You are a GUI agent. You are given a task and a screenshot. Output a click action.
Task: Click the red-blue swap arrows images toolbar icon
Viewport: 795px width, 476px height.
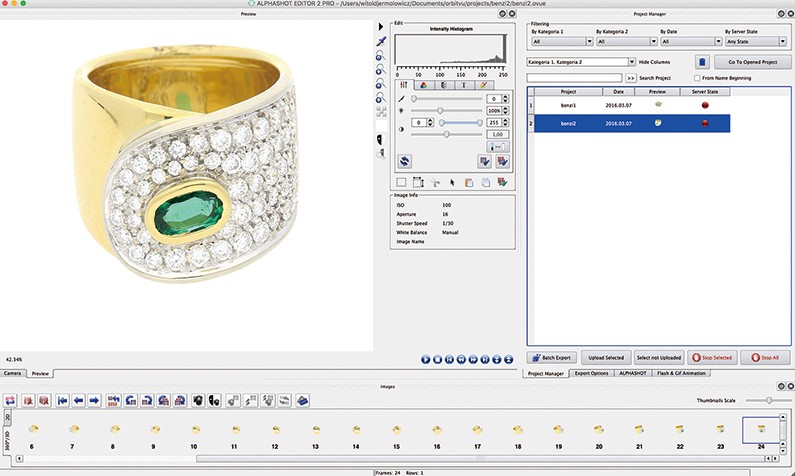pos(10,400)
